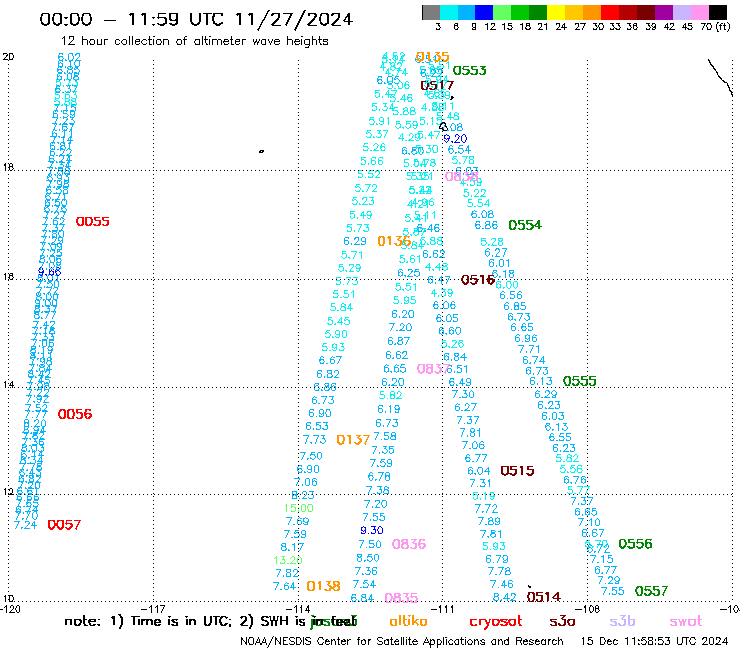
Task: Click the legend label "s3a"
Action: tap(562, 622)
